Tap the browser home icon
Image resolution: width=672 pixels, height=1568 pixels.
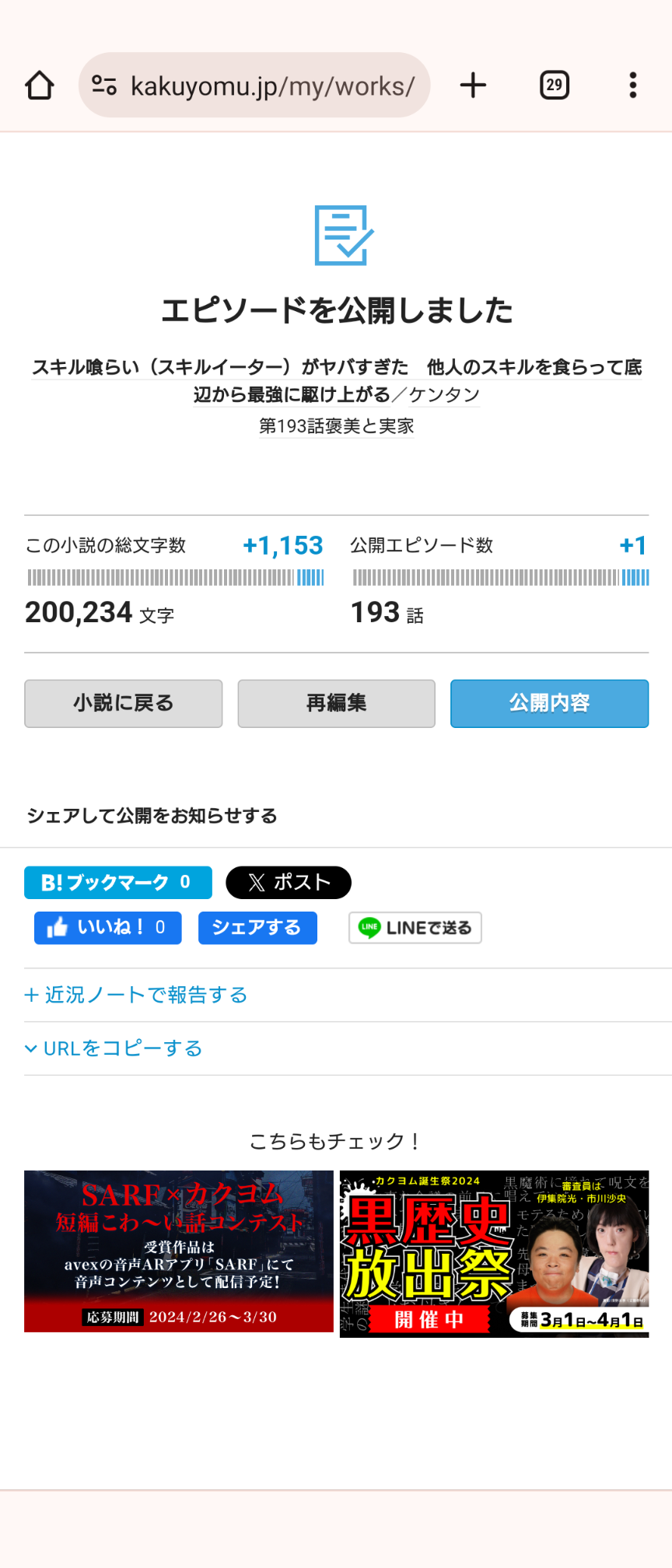pyautogui.click(x=40, y=86)
